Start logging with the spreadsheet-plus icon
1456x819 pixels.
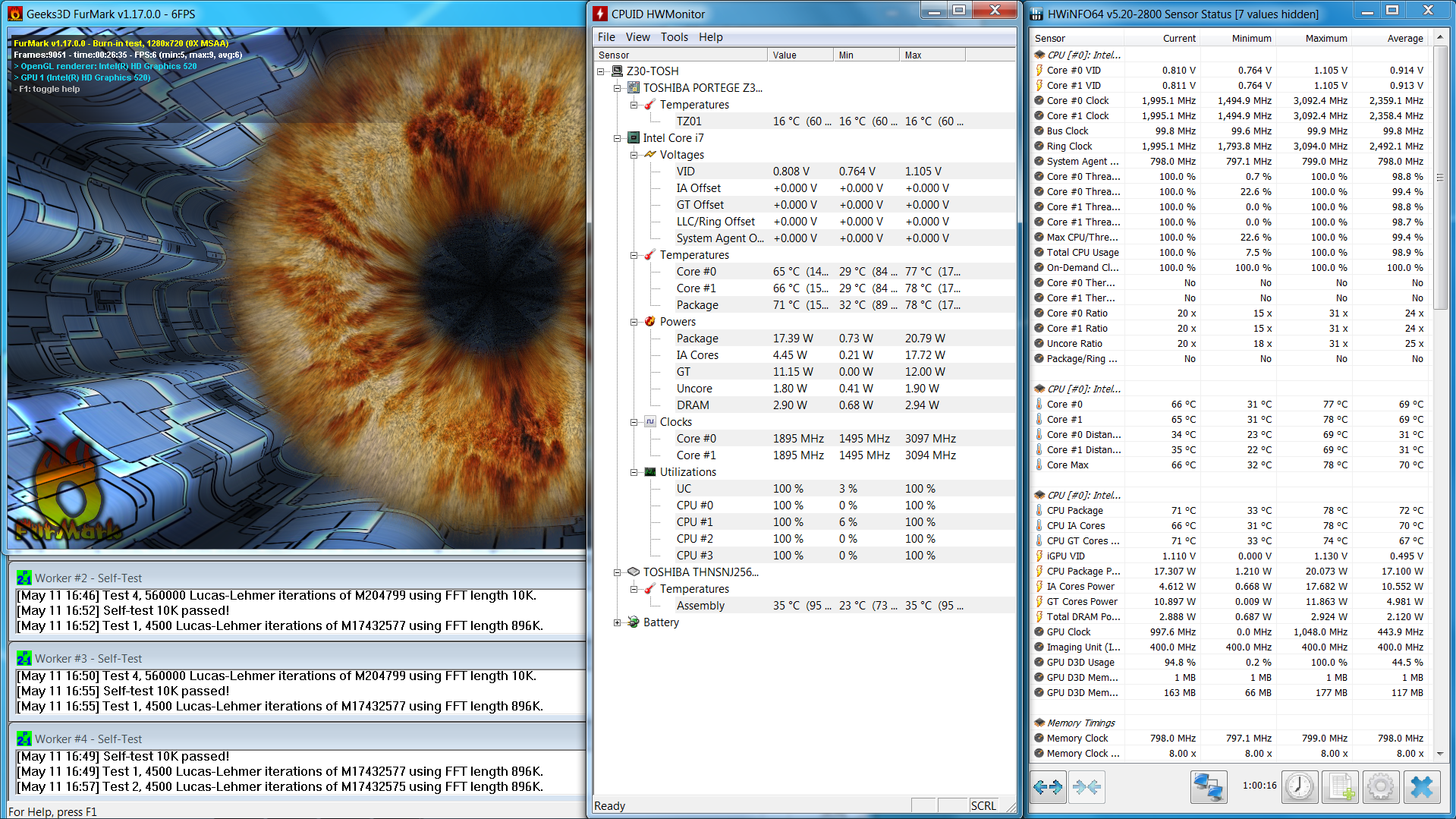pos(1341,787)
